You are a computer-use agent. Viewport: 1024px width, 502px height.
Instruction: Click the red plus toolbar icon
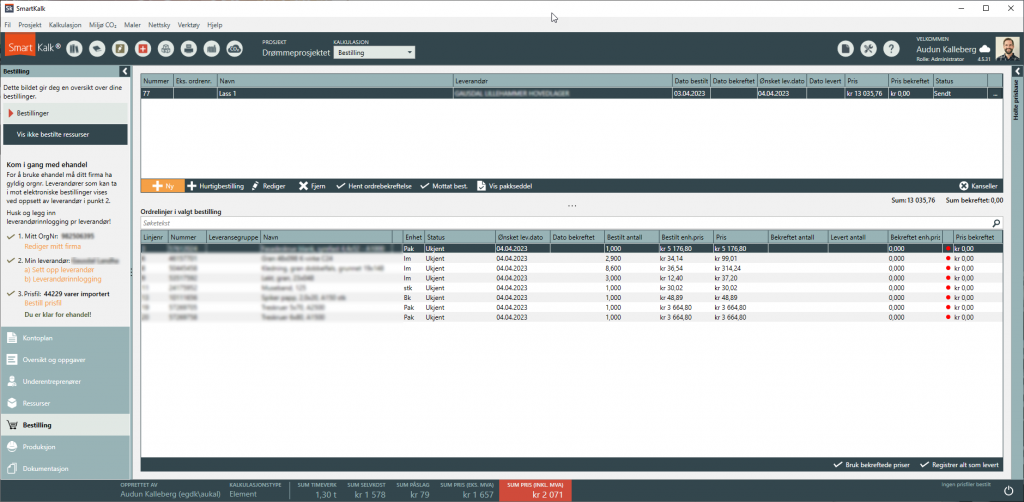(143, 48)
